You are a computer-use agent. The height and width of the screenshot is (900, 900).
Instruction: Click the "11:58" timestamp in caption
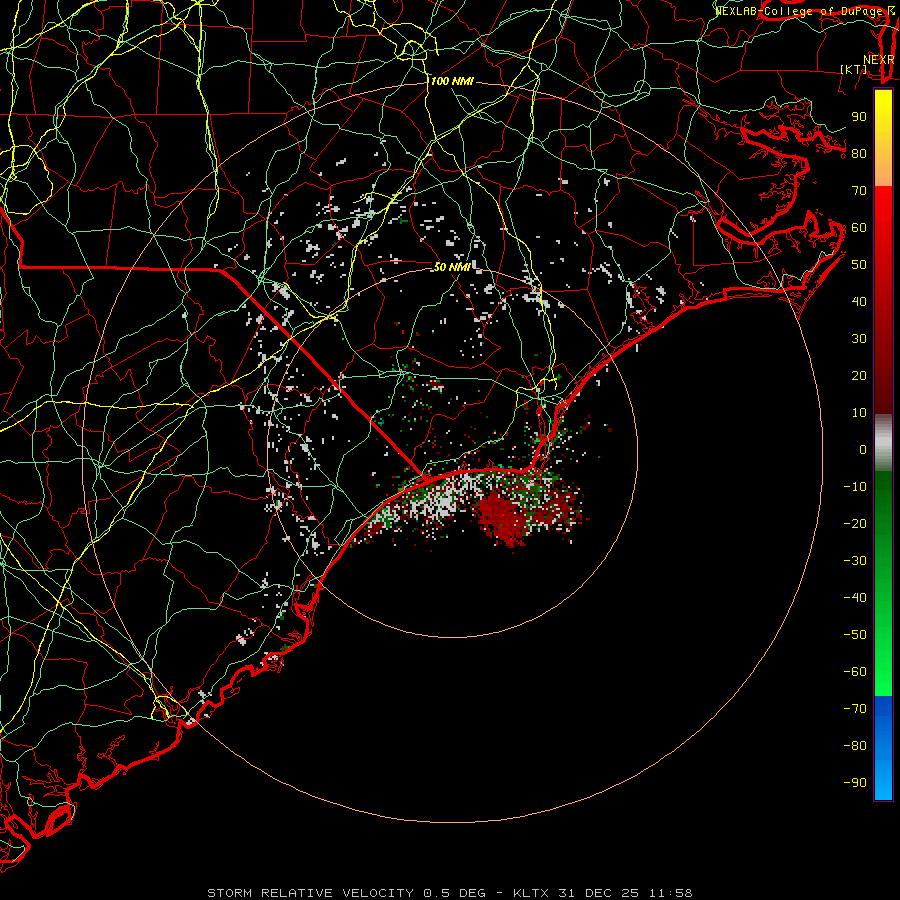click(x=670, y=893)
